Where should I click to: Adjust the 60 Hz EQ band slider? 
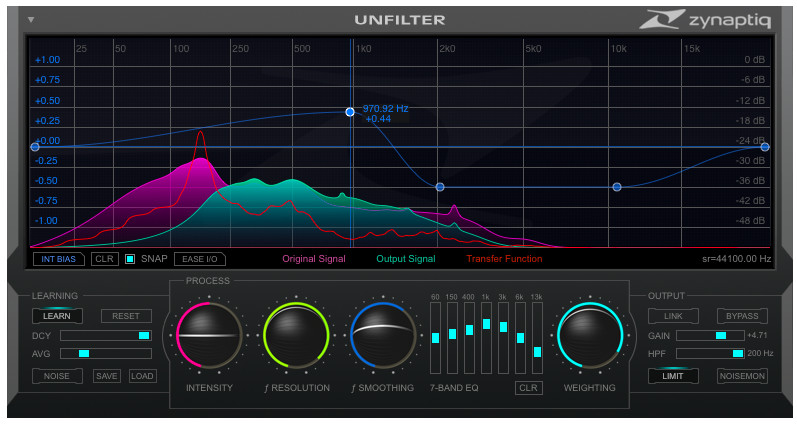(x=436, y=338)
